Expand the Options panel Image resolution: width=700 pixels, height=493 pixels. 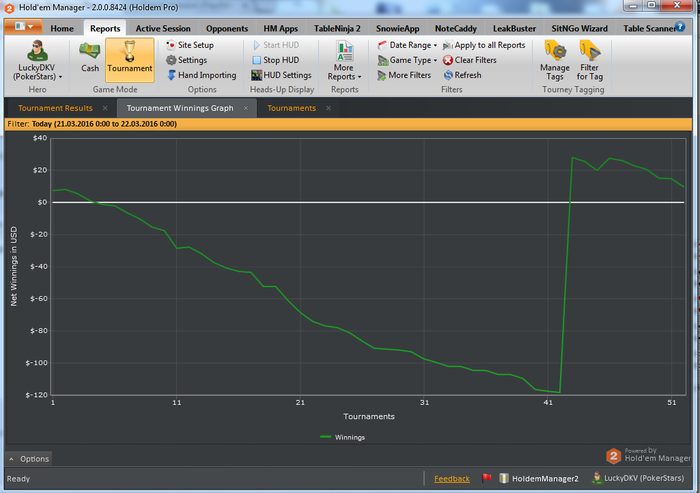click(x=29, y=459)
